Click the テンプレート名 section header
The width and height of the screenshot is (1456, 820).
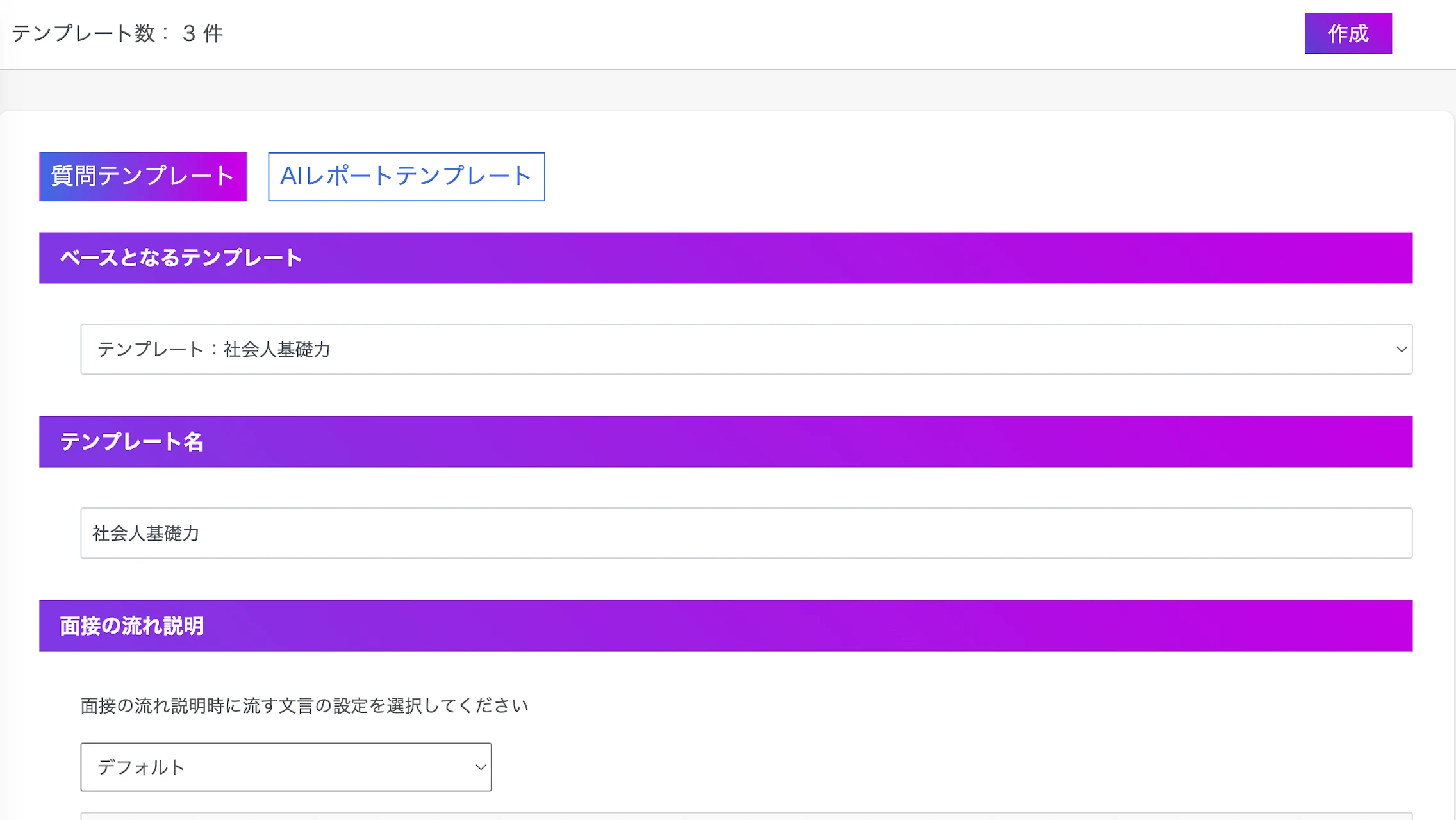point(725,441)
